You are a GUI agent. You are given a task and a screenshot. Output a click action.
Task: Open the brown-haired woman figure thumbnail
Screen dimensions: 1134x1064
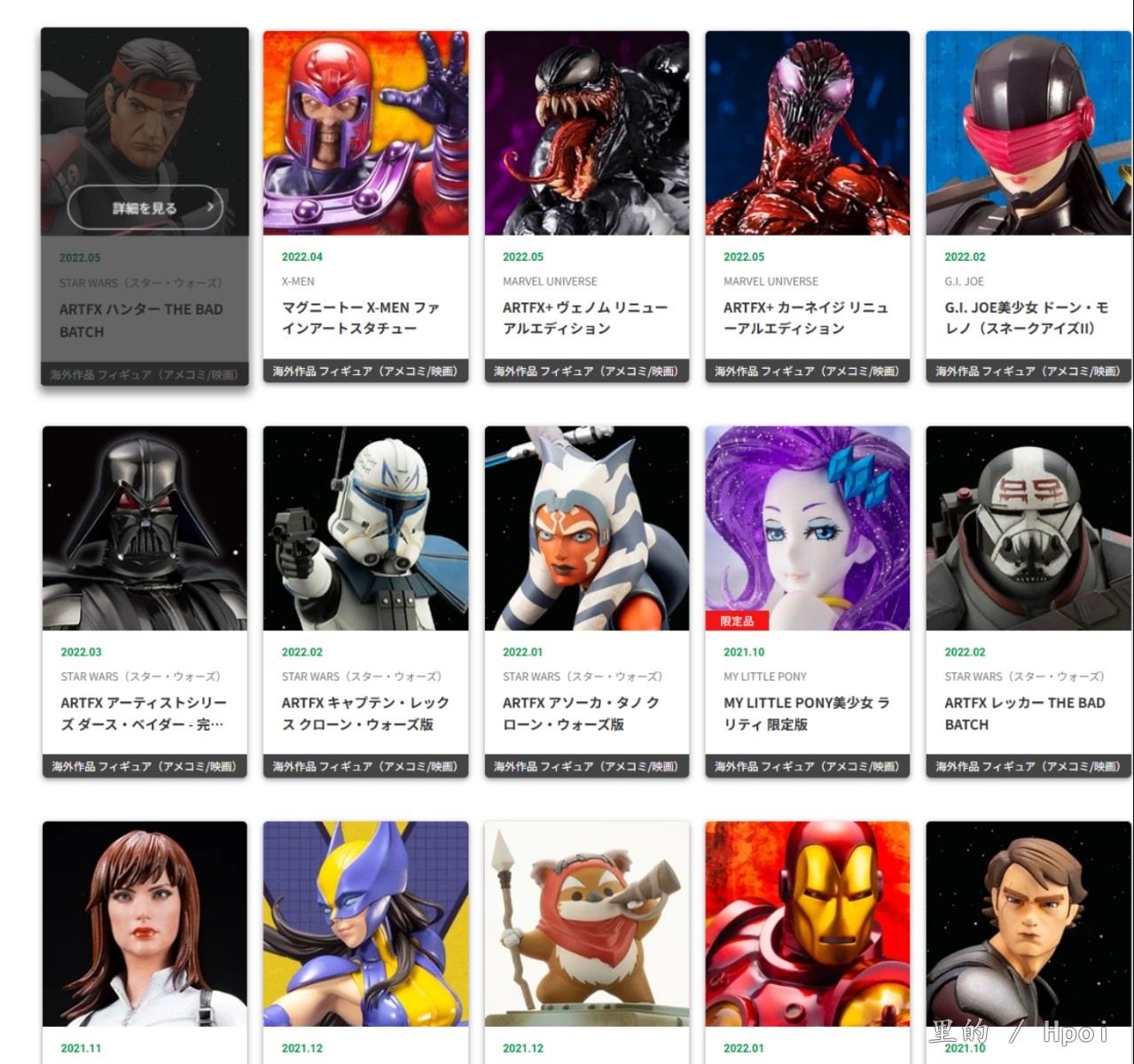pyautogui.click(x=145, y=924)
